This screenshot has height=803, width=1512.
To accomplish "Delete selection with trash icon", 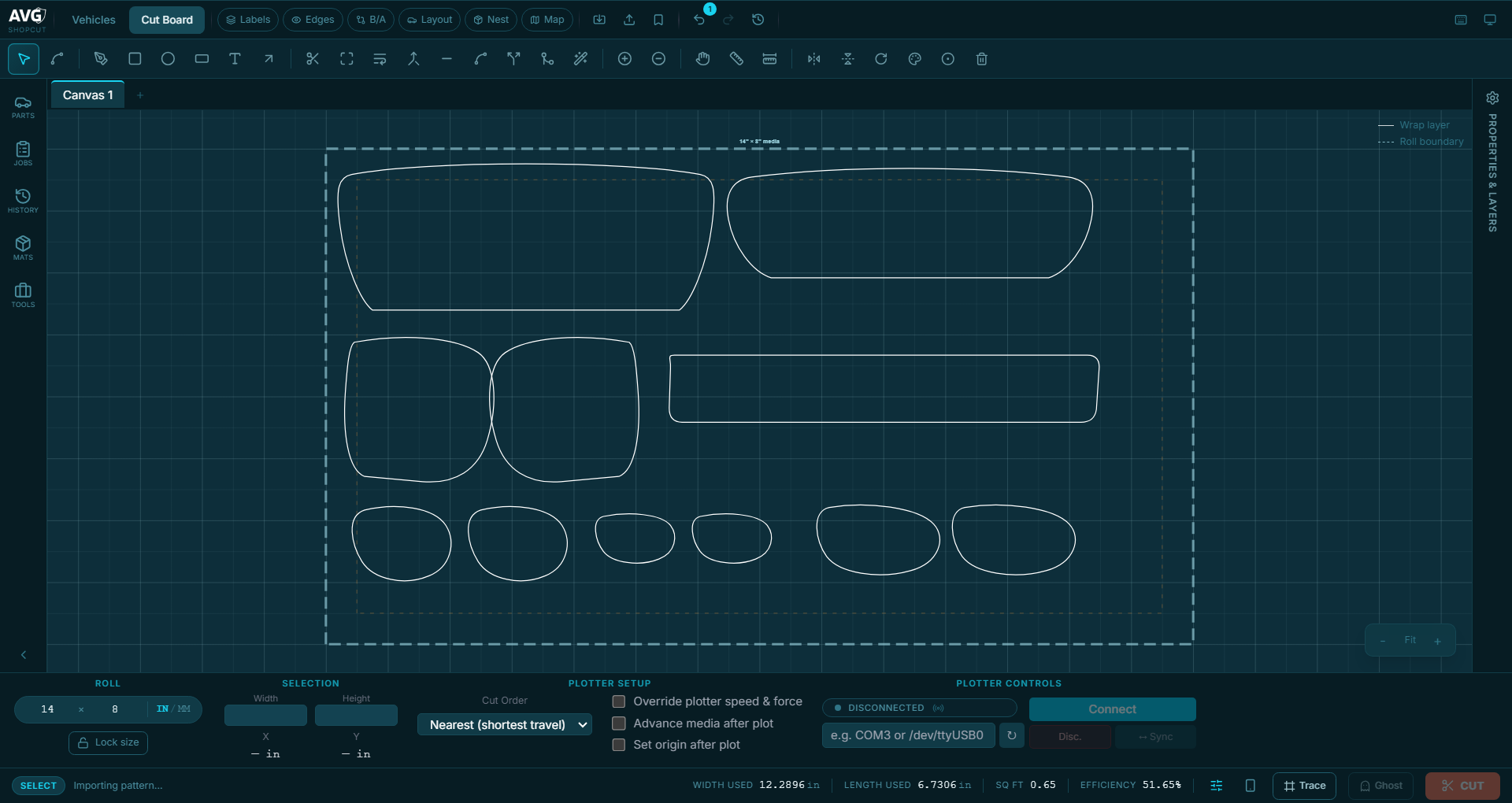I will point(981,59).
